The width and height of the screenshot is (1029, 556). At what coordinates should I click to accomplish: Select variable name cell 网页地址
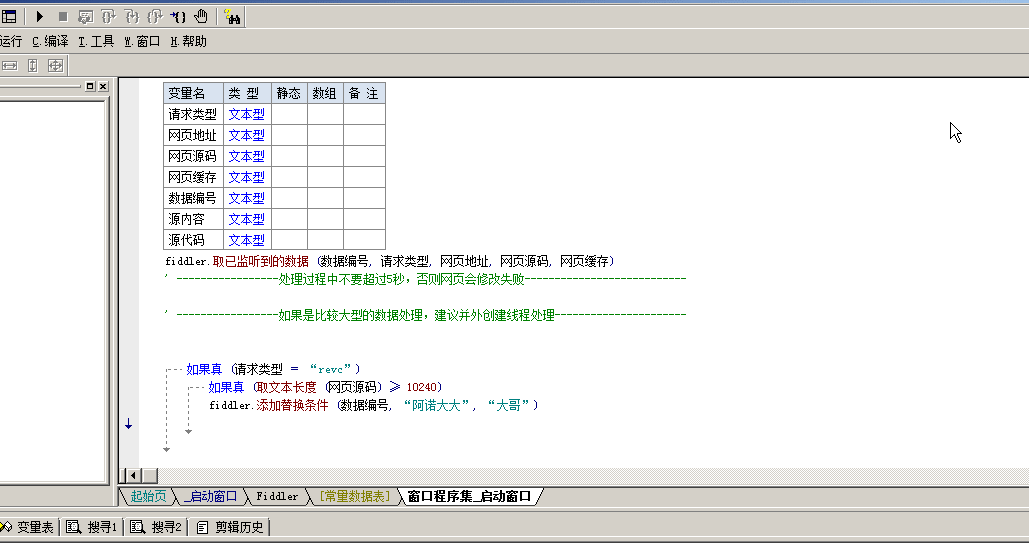pyautogui.click(x=193, y=135)
